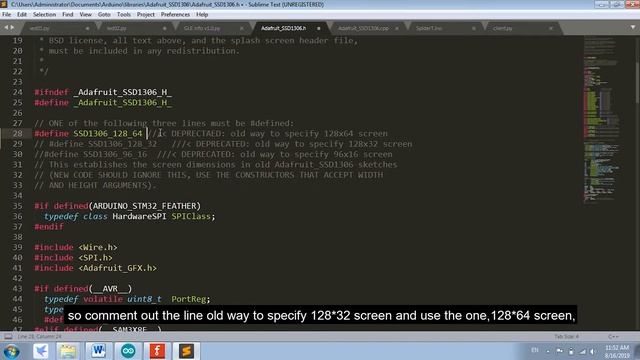Image resolution: width=640 pixels, height=360 pixels.
Task: Click the next tab arrow
Action: pyautogui.click(x=12, y=27)
